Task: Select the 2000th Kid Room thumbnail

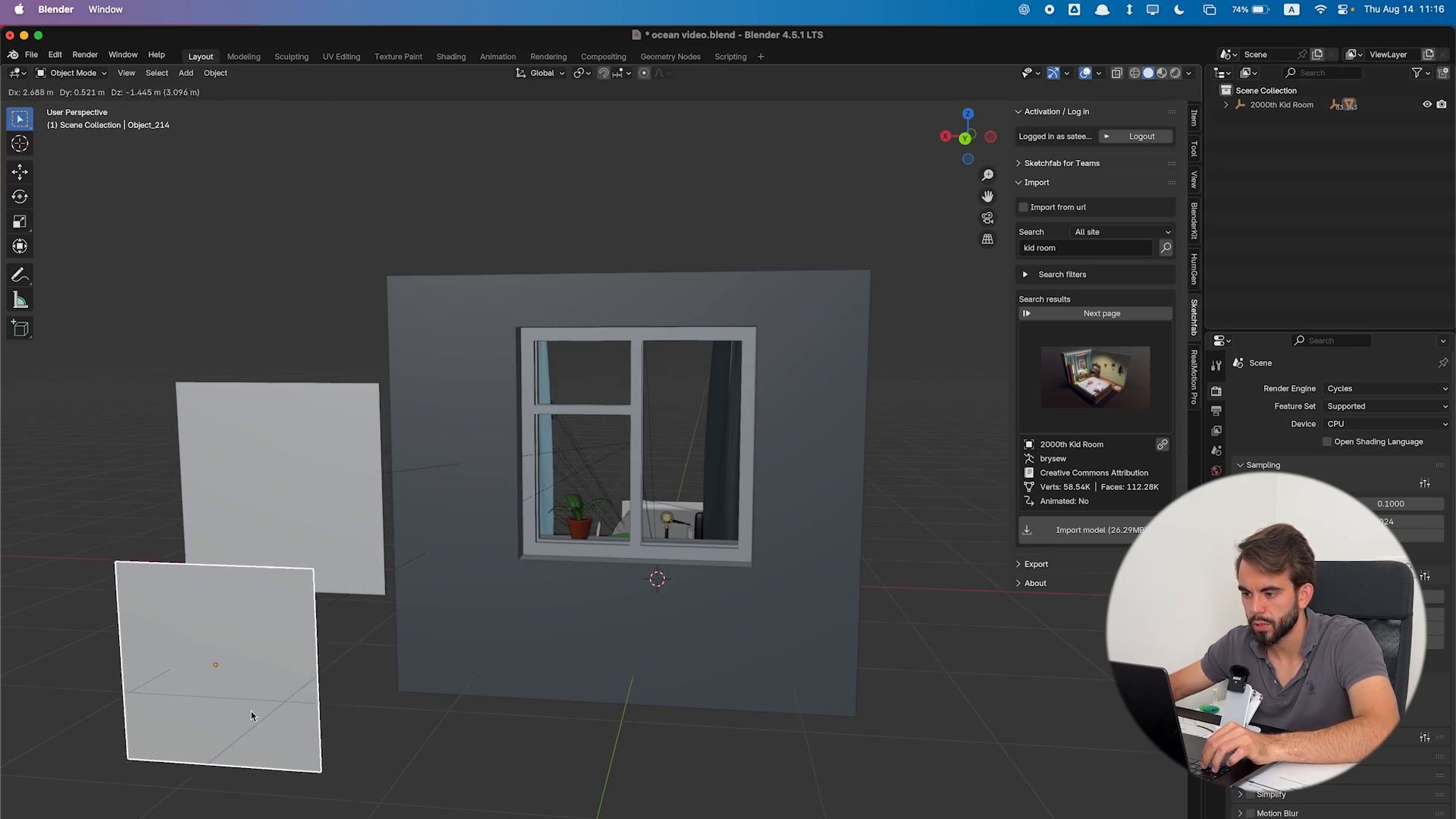Action: pos(1095,377)
